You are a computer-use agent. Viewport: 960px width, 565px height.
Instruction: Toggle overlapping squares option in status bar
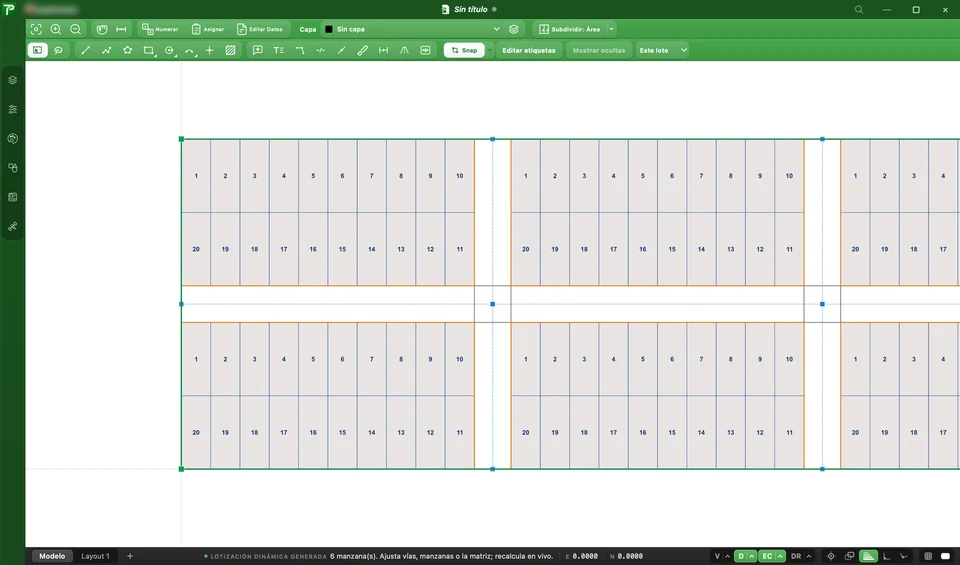(849, 556)
